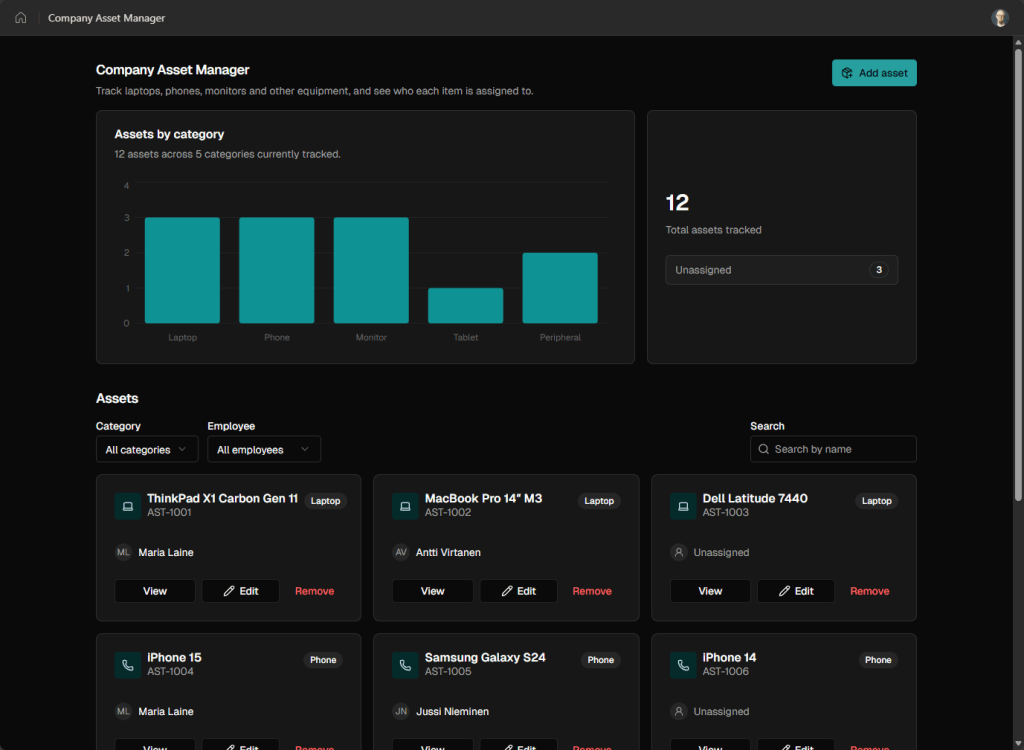Click the home icon in the top bar
The height and width of the screenshot is (750, 1024).
click(21, 18)
